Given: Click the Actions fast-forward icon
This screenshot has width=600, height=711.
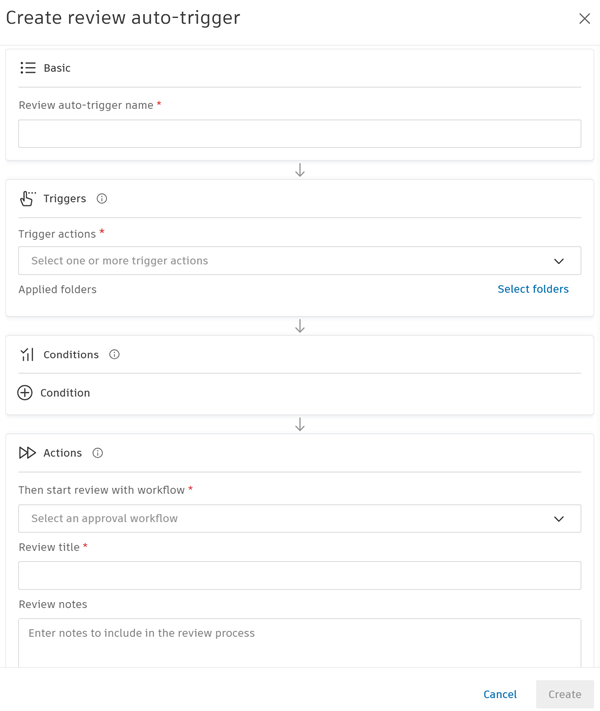Looking at the screenshot, I should pos(27,453).
